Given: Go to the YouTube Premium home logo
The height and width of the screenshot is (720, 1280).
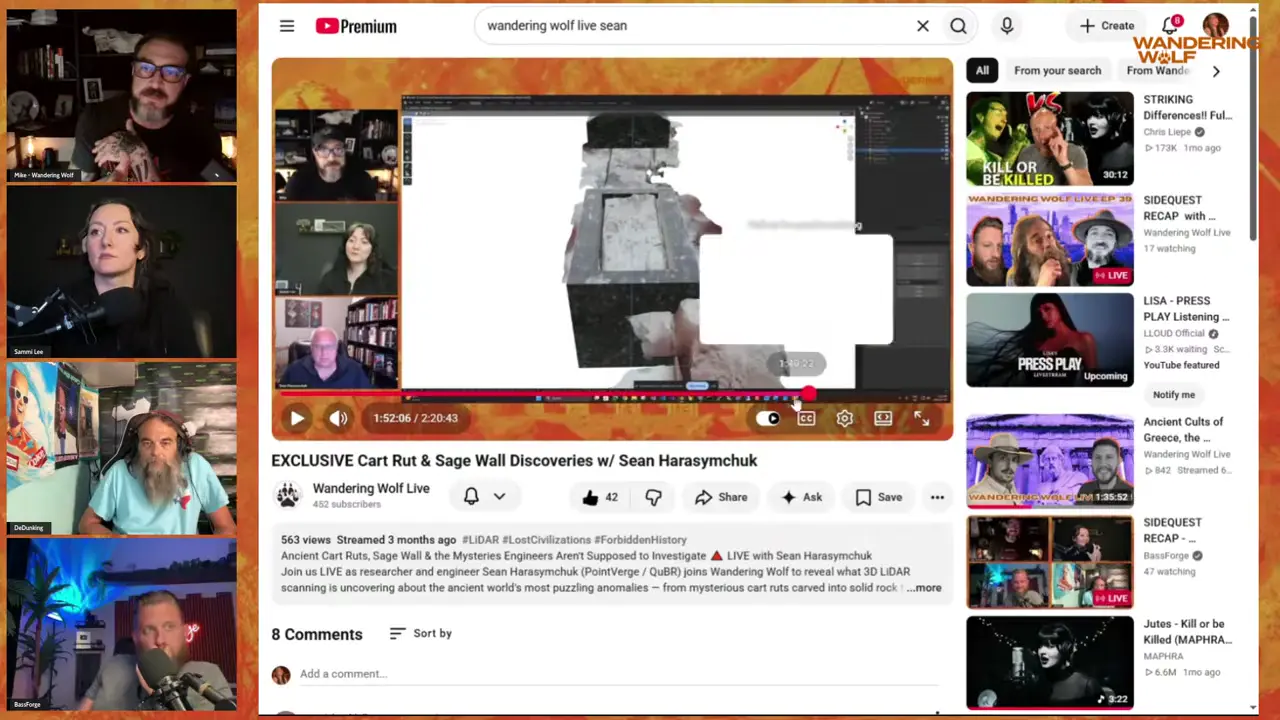Looking at the screenshot, I should pos(356,26).
